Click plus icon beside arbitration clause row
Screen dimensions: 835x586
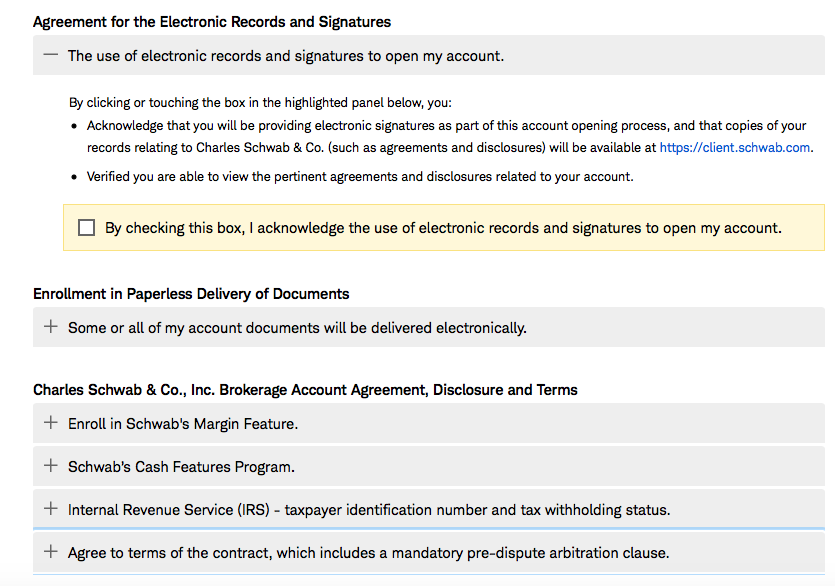click(x=51, y=552)
